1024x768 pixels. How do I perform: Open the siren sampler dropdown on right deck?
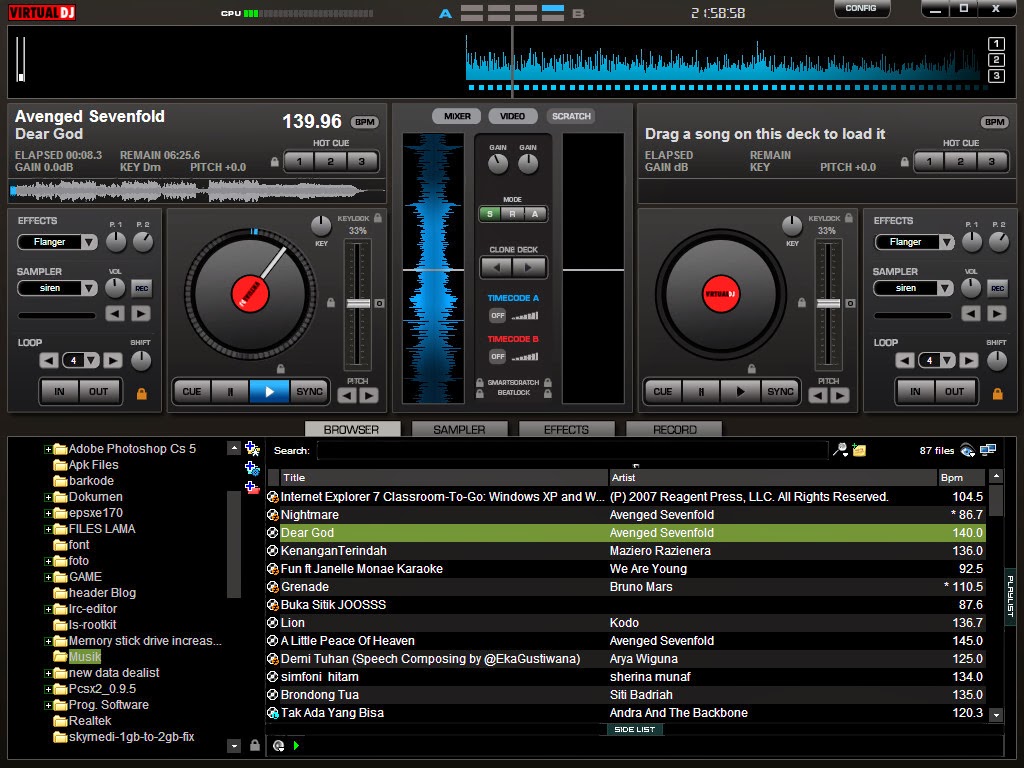[946, 288]
